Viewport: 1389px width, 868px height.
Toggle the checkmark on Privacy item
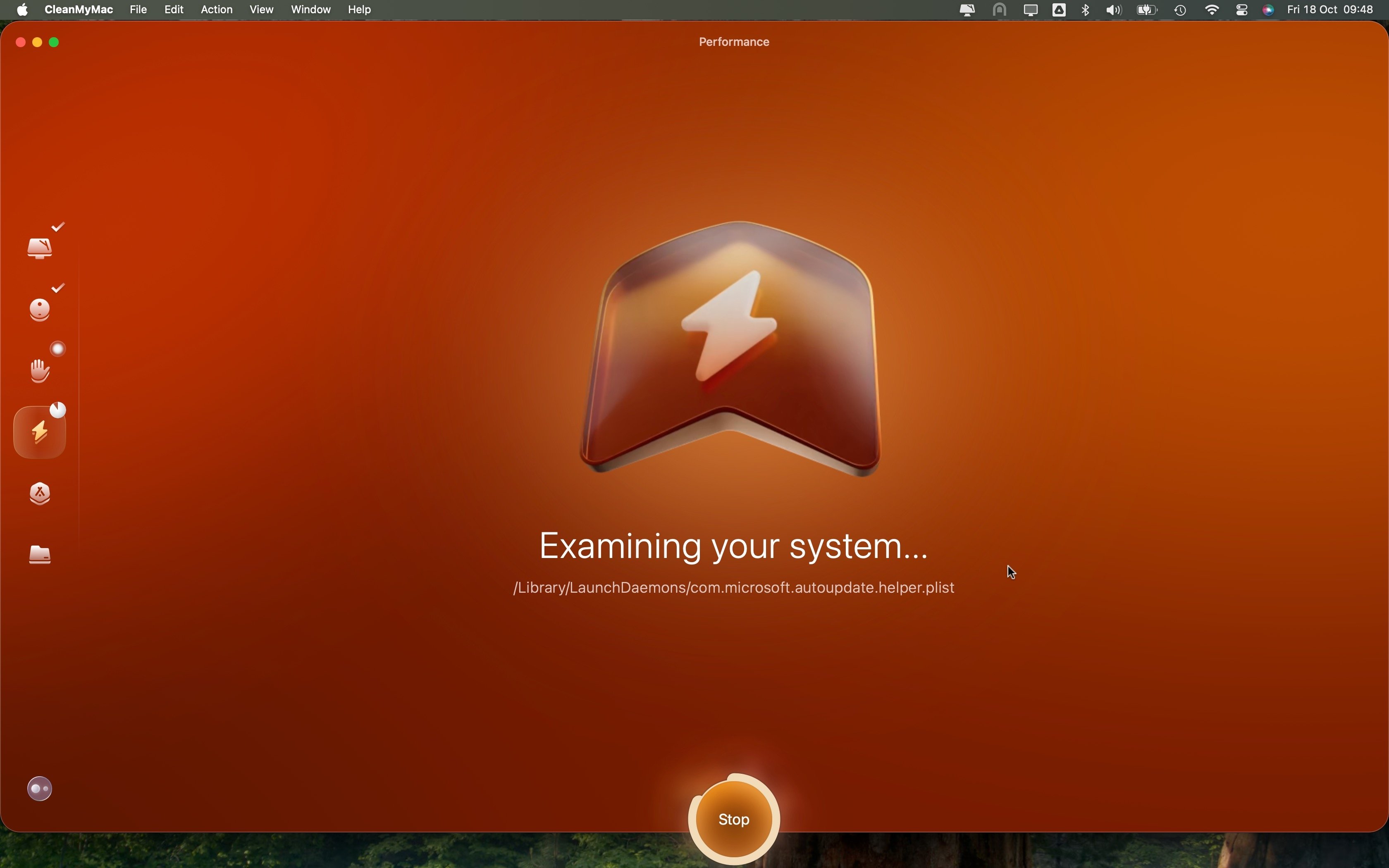(x=57, y=349)
